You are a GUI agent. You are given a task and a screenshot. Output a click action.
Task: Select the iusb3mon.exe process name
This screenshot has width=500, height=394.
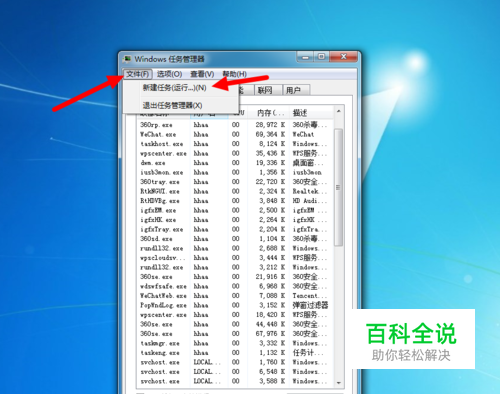[162, 172]
